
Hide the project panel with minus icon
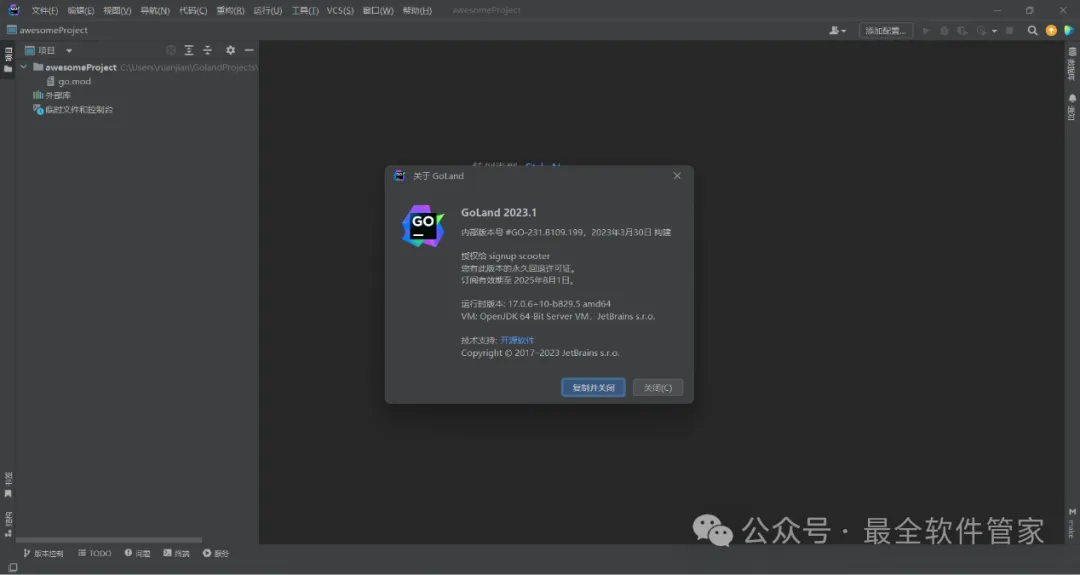(249, 50)
